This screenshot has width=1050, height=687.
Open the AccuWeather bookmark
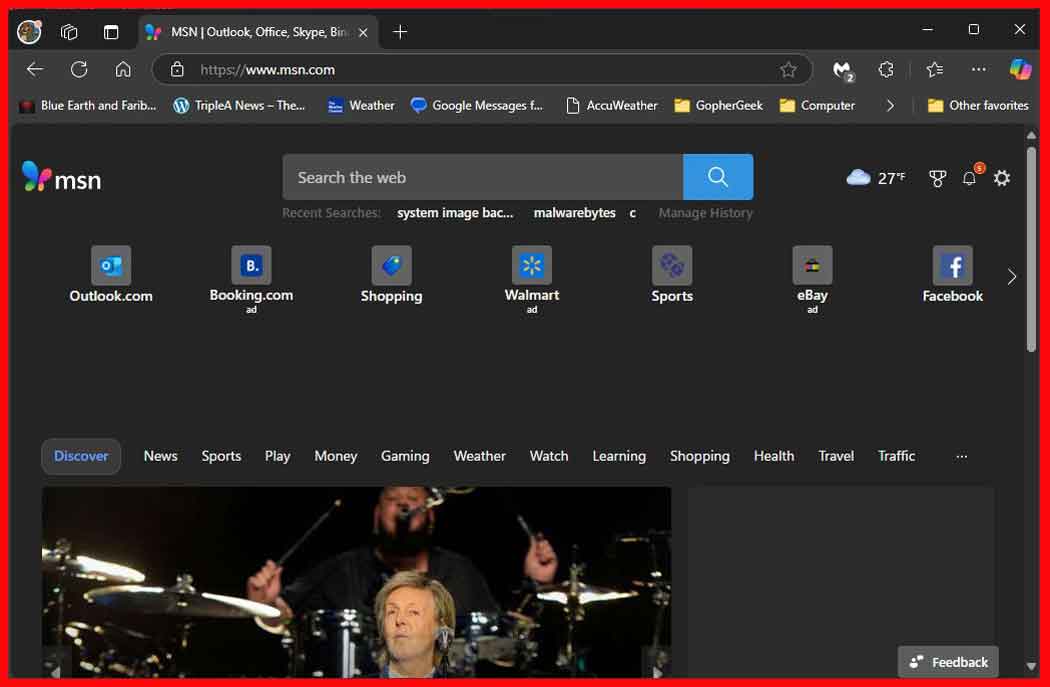coord(612,106)
